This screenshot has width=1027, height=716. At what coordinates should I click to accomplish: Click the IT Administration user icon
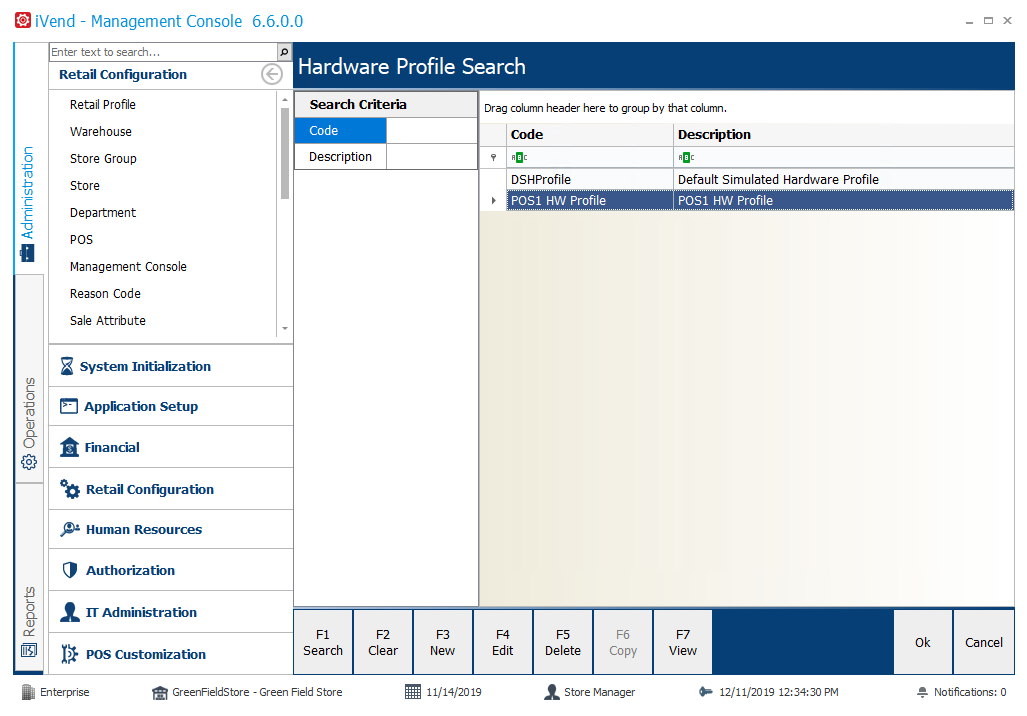[x=69, y=612]
